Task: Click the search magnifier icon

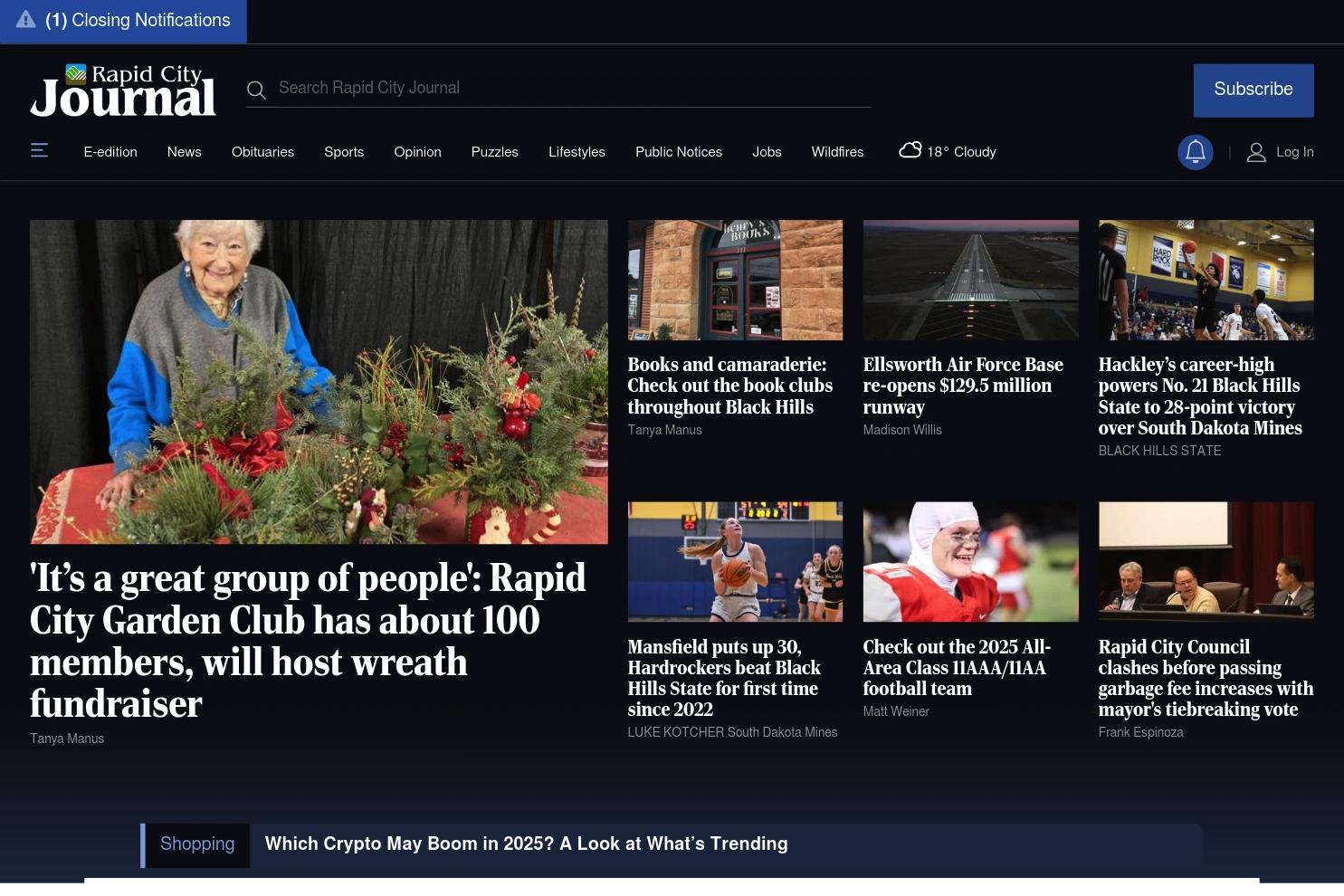Action: pyautogui.click(x=256, y=90)
